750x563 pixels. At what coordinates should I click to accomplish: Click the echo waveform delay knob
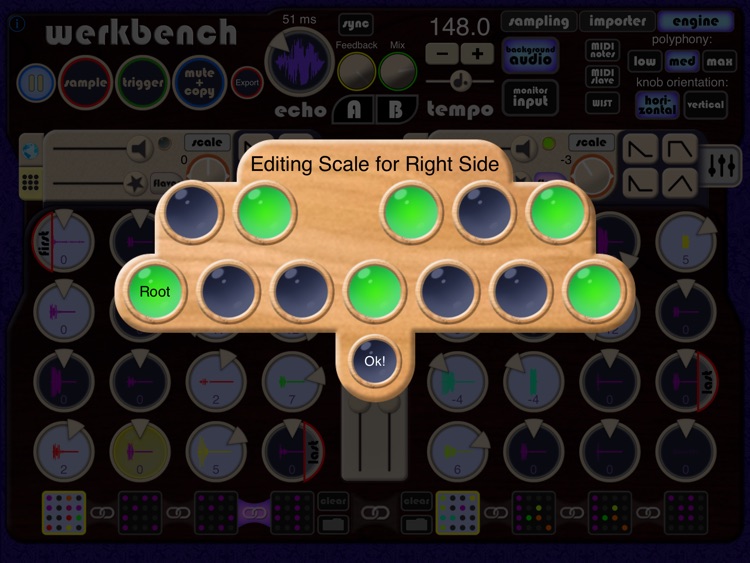tap(299, 61)
